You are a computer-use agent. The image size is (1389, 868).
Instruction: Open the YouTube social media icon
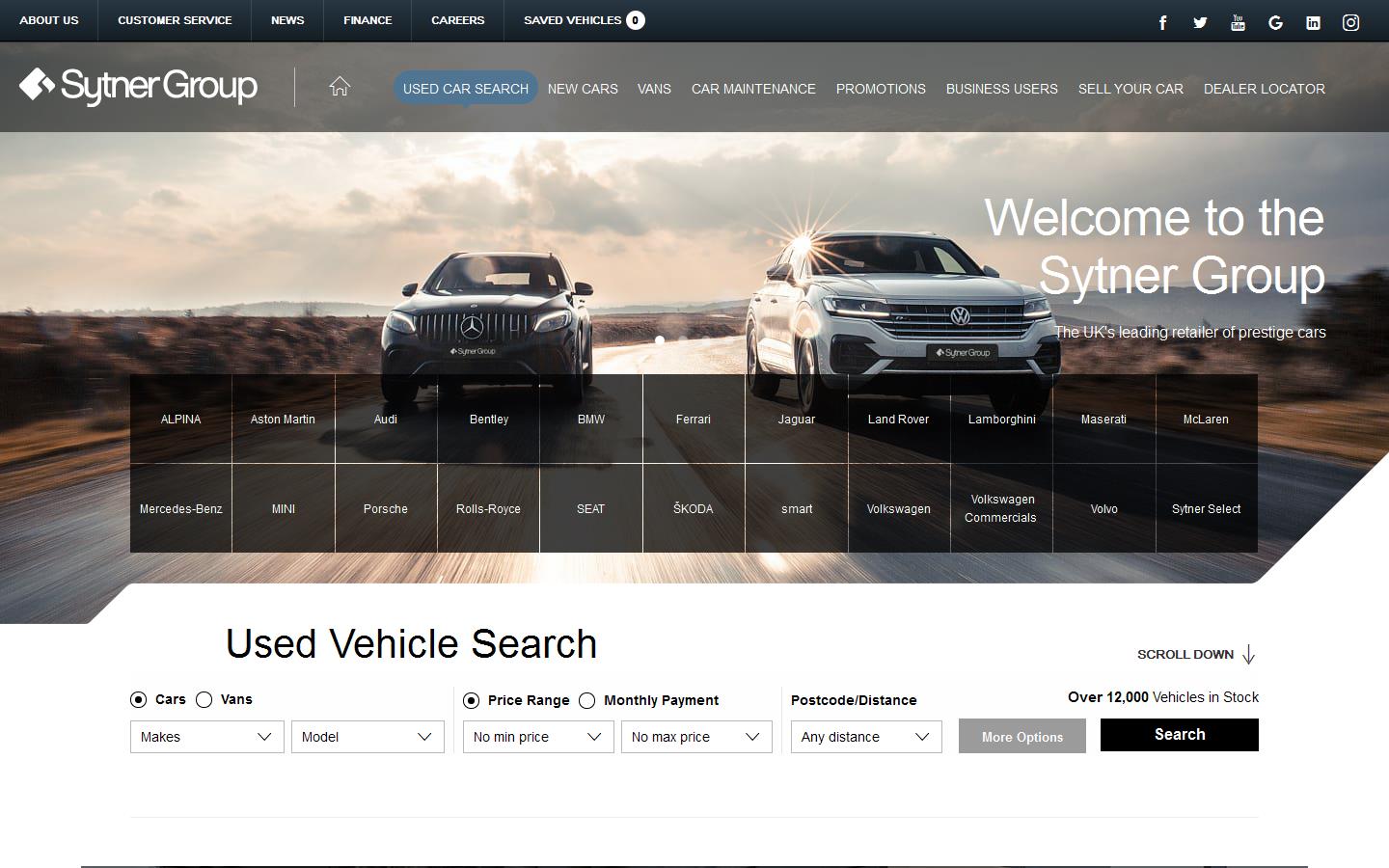(1237, 21)
